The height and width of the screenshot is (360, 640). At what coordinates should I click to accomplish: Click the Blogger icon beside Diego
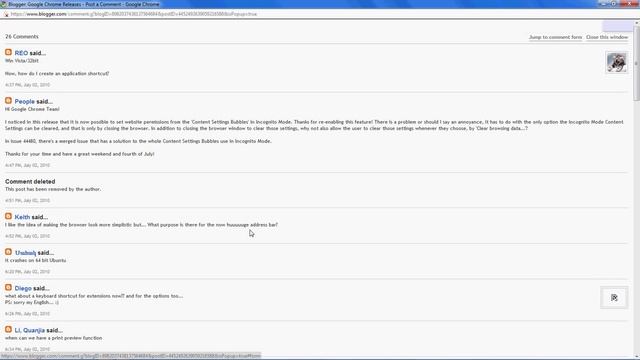8,287
